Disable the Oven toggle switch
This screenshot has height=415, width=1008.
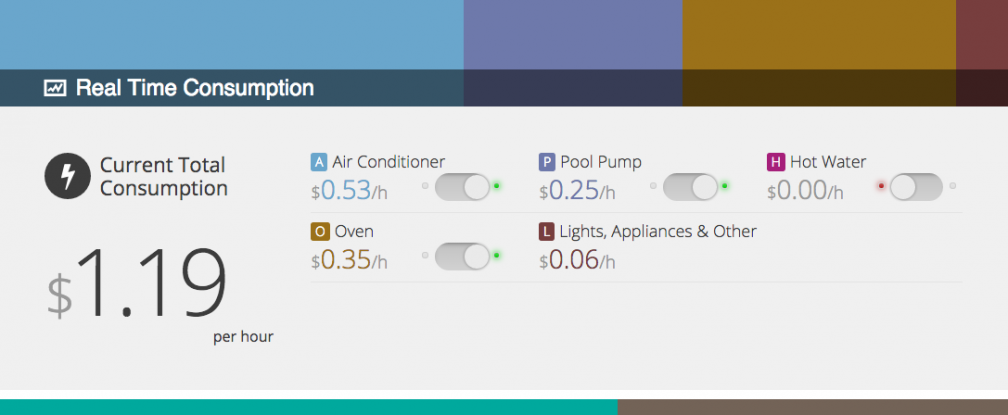pos(462,256)
